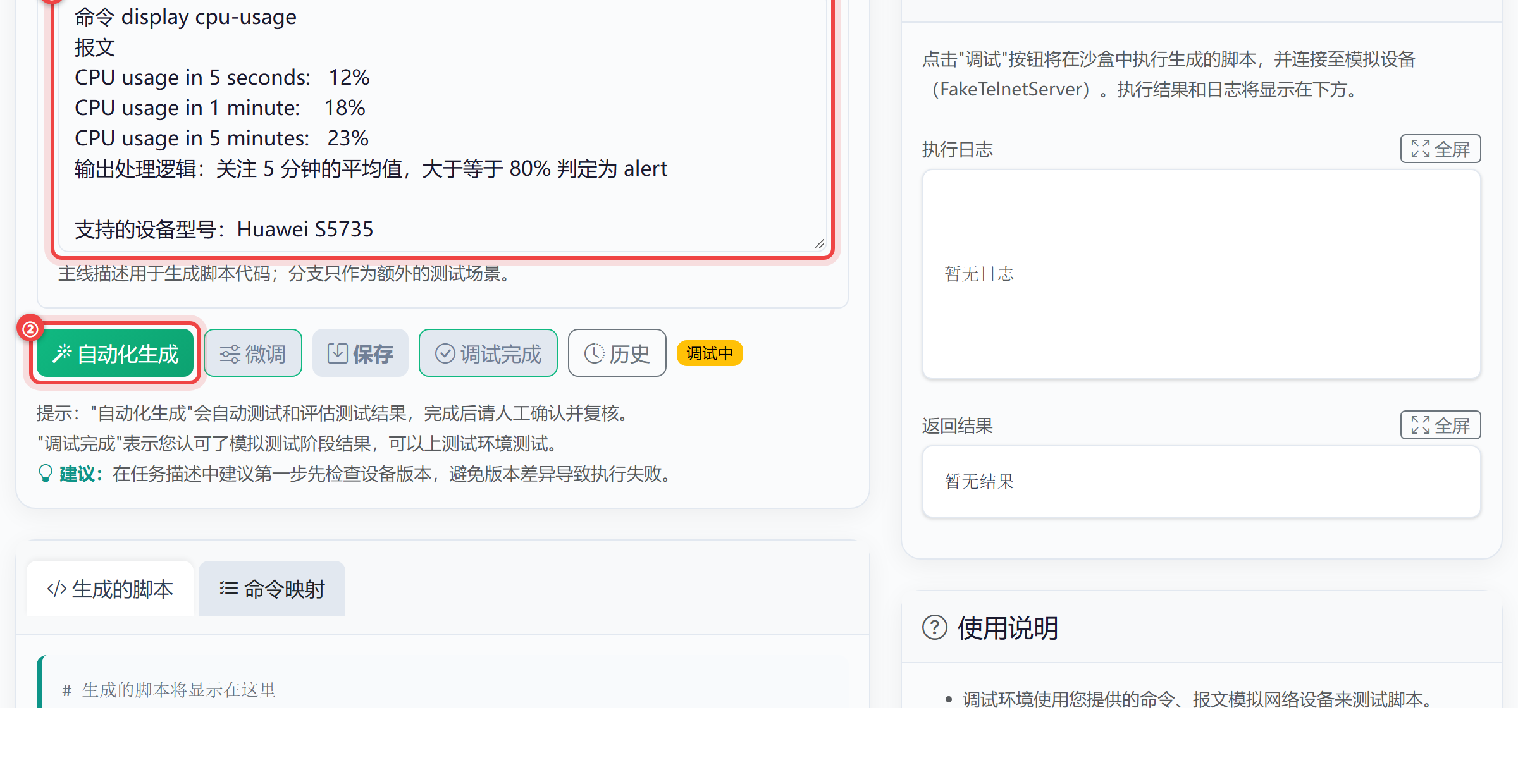Click the text area resize handle
The height and width of the screenshot is (784, 1518).
[819, 244]
